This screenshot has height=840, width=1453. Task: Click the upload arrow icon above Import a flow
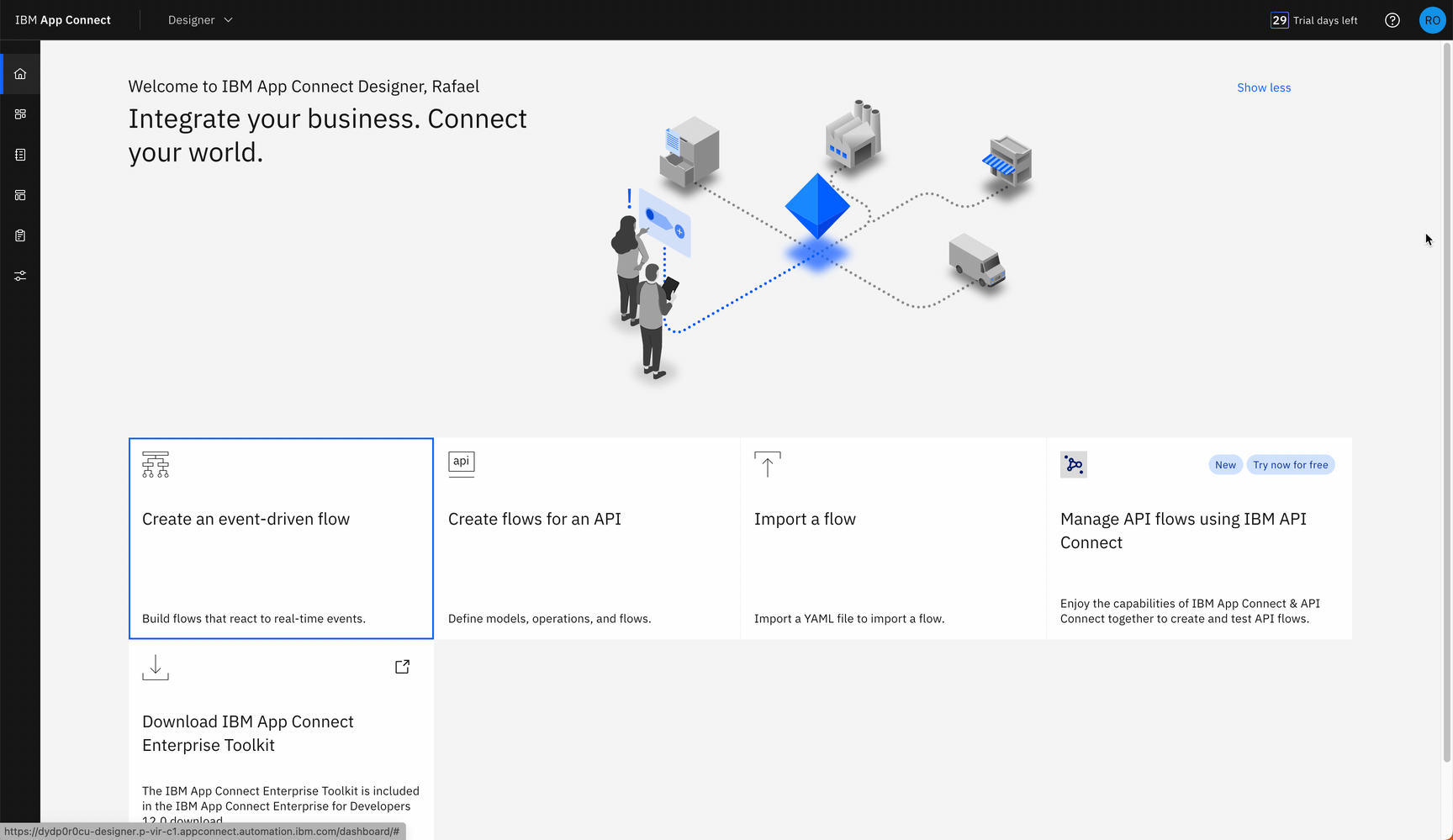(x=767, y=462)
